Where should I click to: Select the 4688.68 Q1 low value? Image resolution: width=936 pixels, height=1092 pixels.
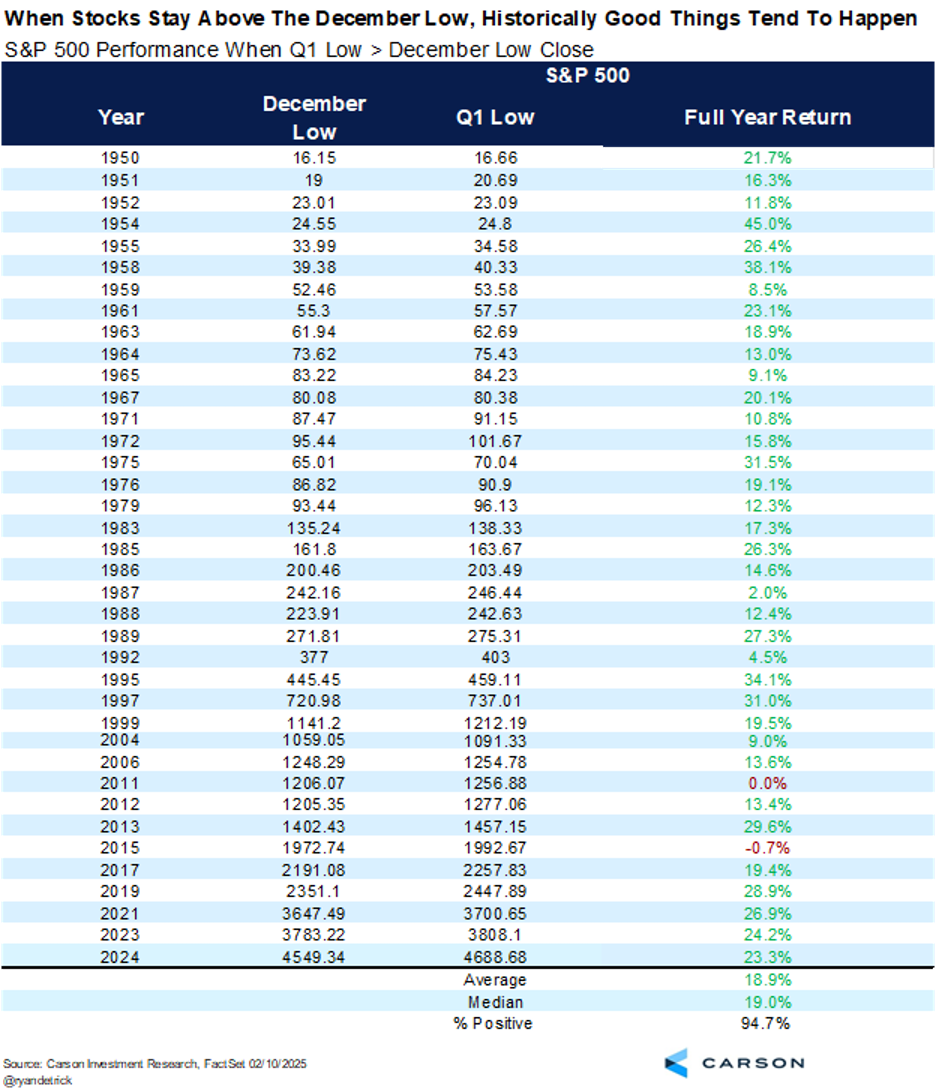coord(495,954)
